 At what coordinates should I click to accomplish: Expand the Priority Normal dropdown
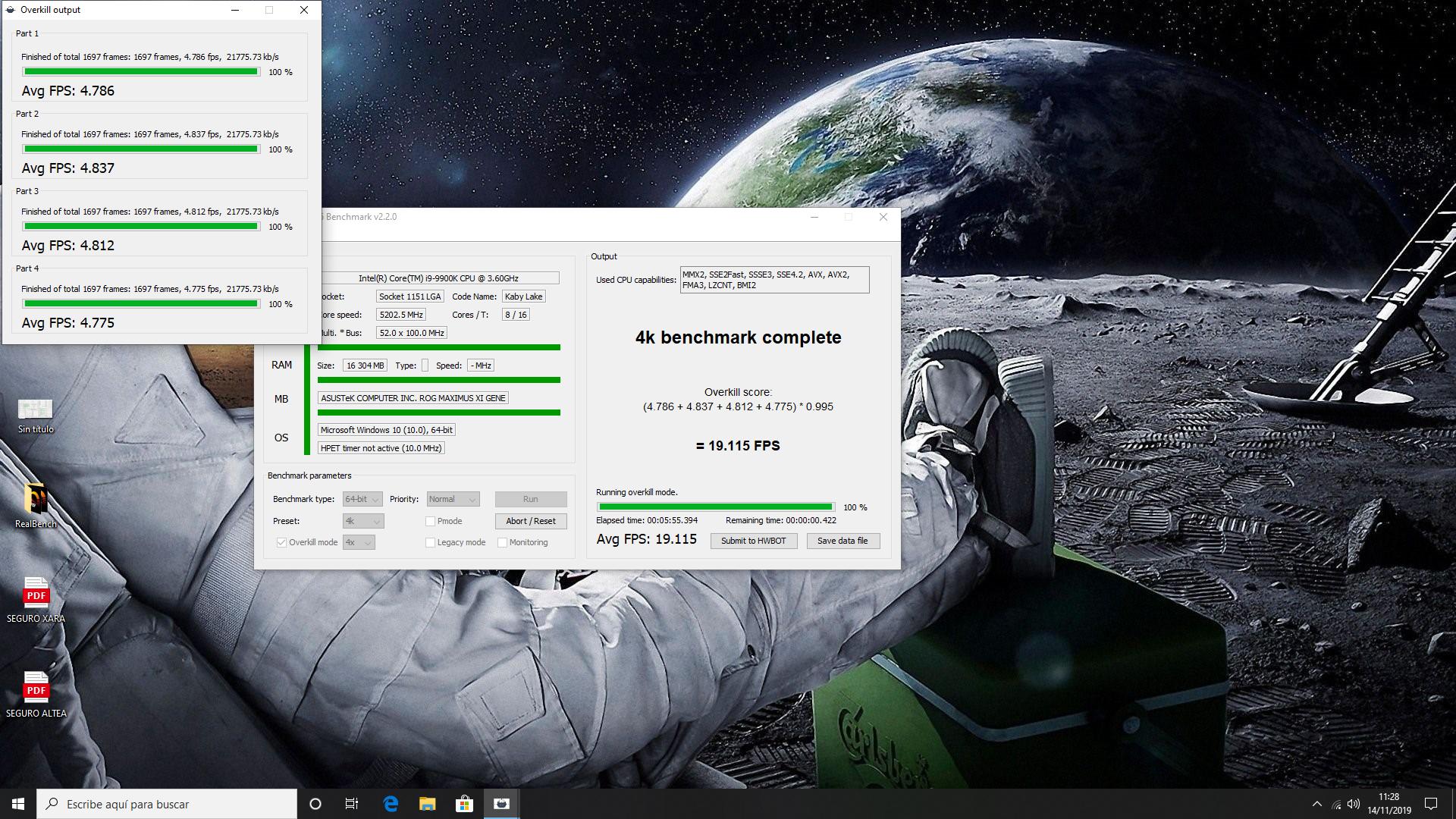(x=453, y=499)
